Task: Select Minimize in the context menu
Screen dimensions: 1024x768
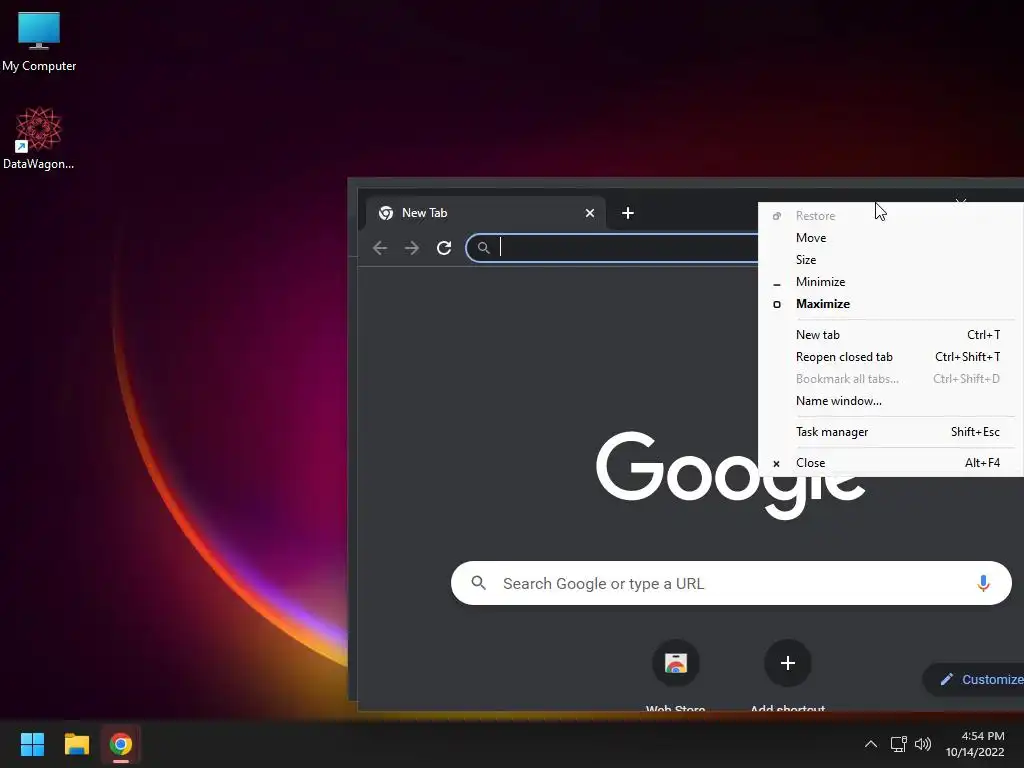Action: (x=890, y=282)
